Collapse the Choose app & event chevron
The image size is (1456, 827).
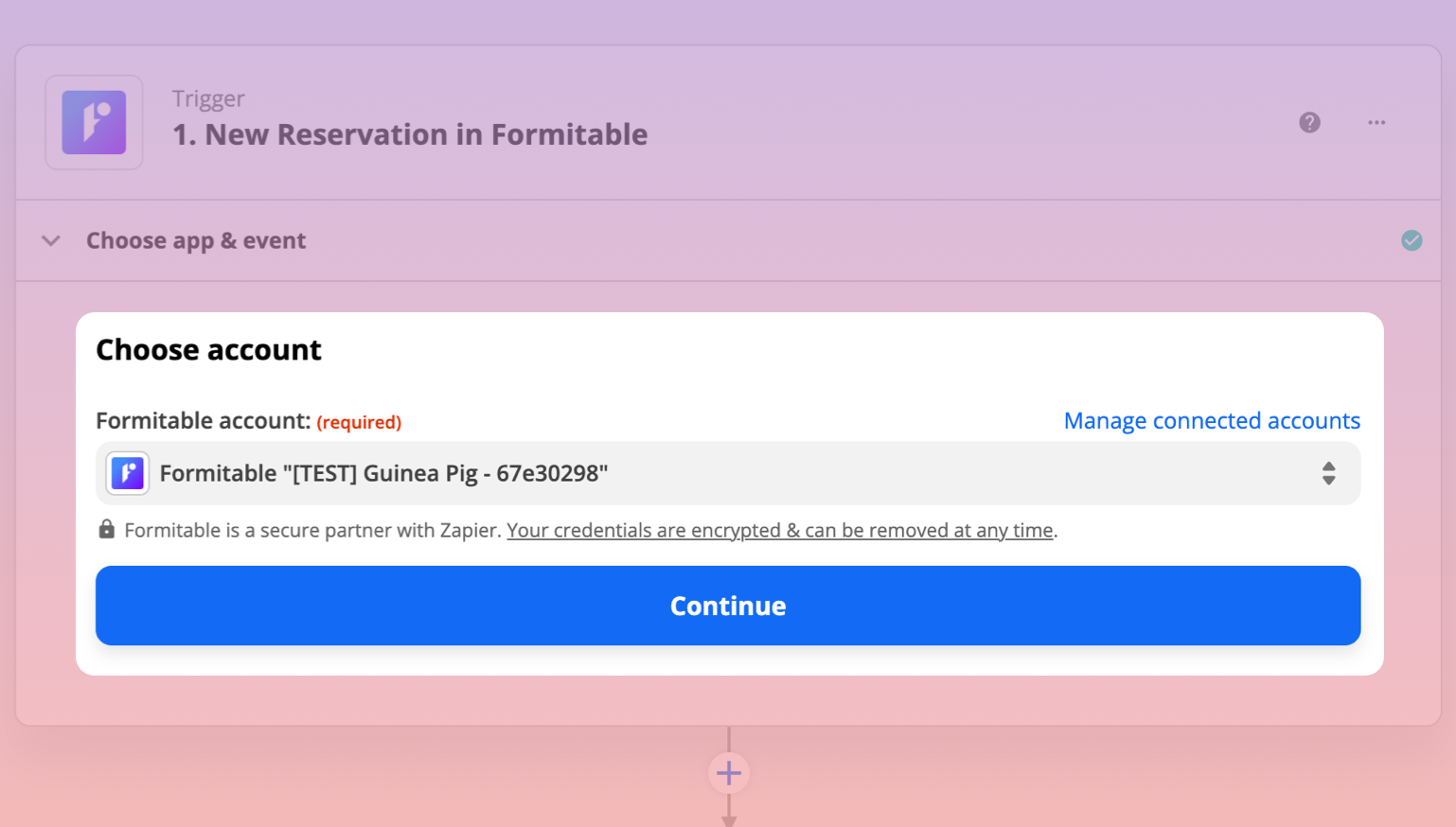(51, 240)
